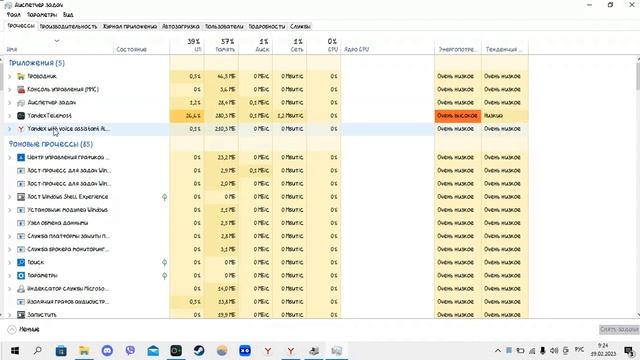Open the Параметры menu in menu bar

pos(42,15)
